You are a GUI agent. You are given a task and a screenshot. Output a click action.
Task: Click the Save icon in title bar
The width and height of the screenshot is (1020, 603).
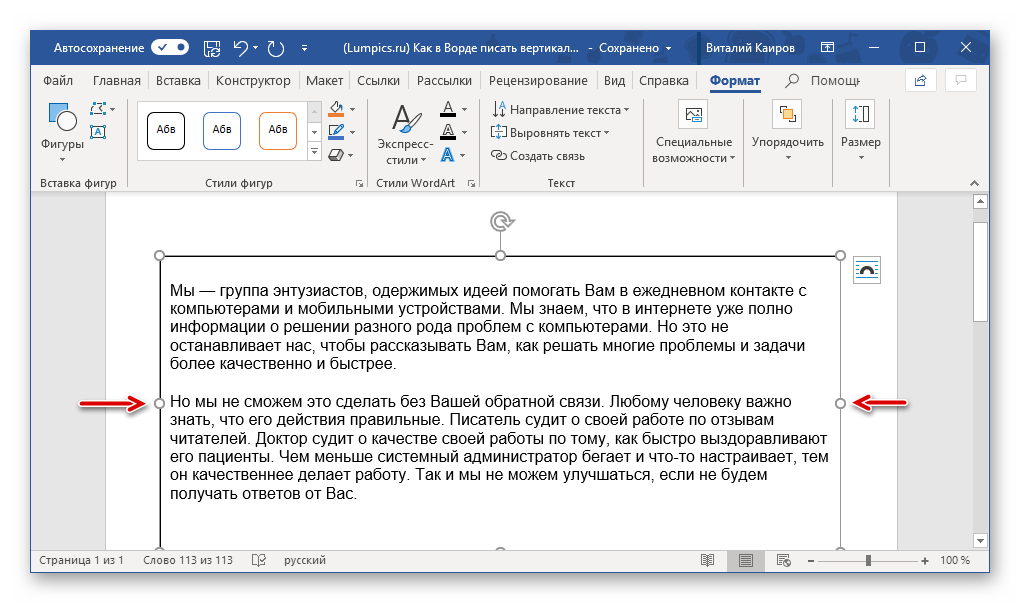pos(212,47)
